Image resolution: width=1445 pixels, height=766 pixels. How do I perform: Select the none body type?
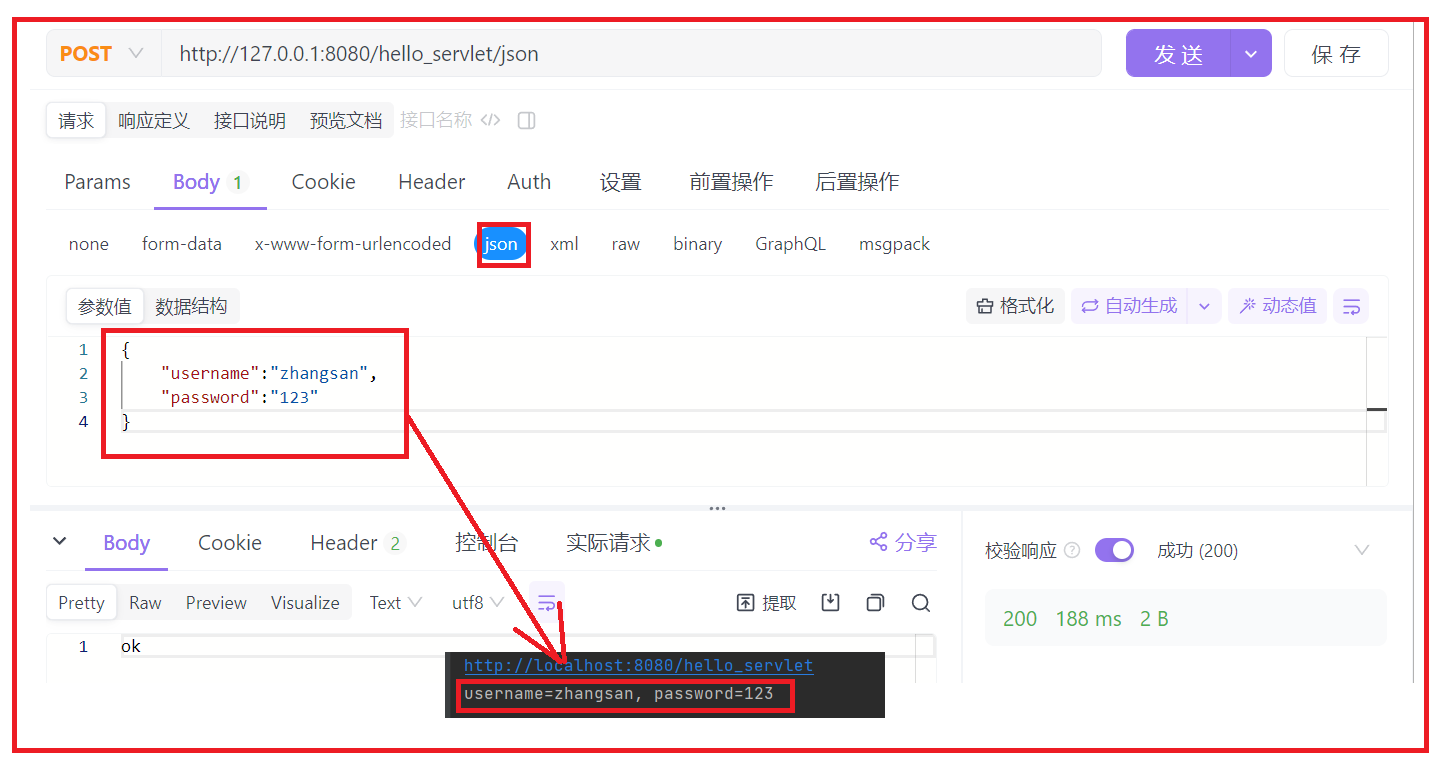tap(89, 244)
